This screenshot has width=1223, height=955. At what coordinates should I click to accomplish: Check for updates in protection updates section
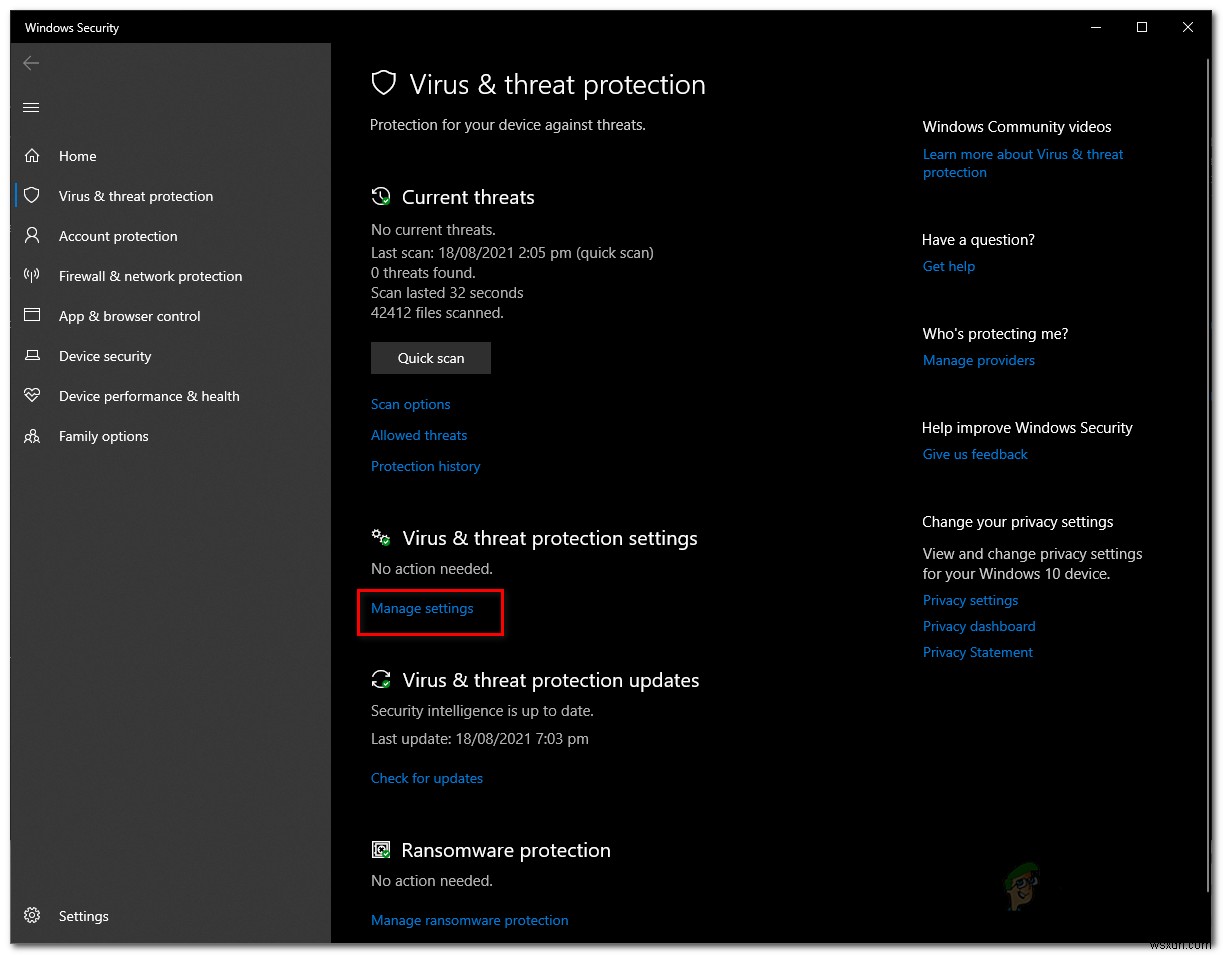427,778
